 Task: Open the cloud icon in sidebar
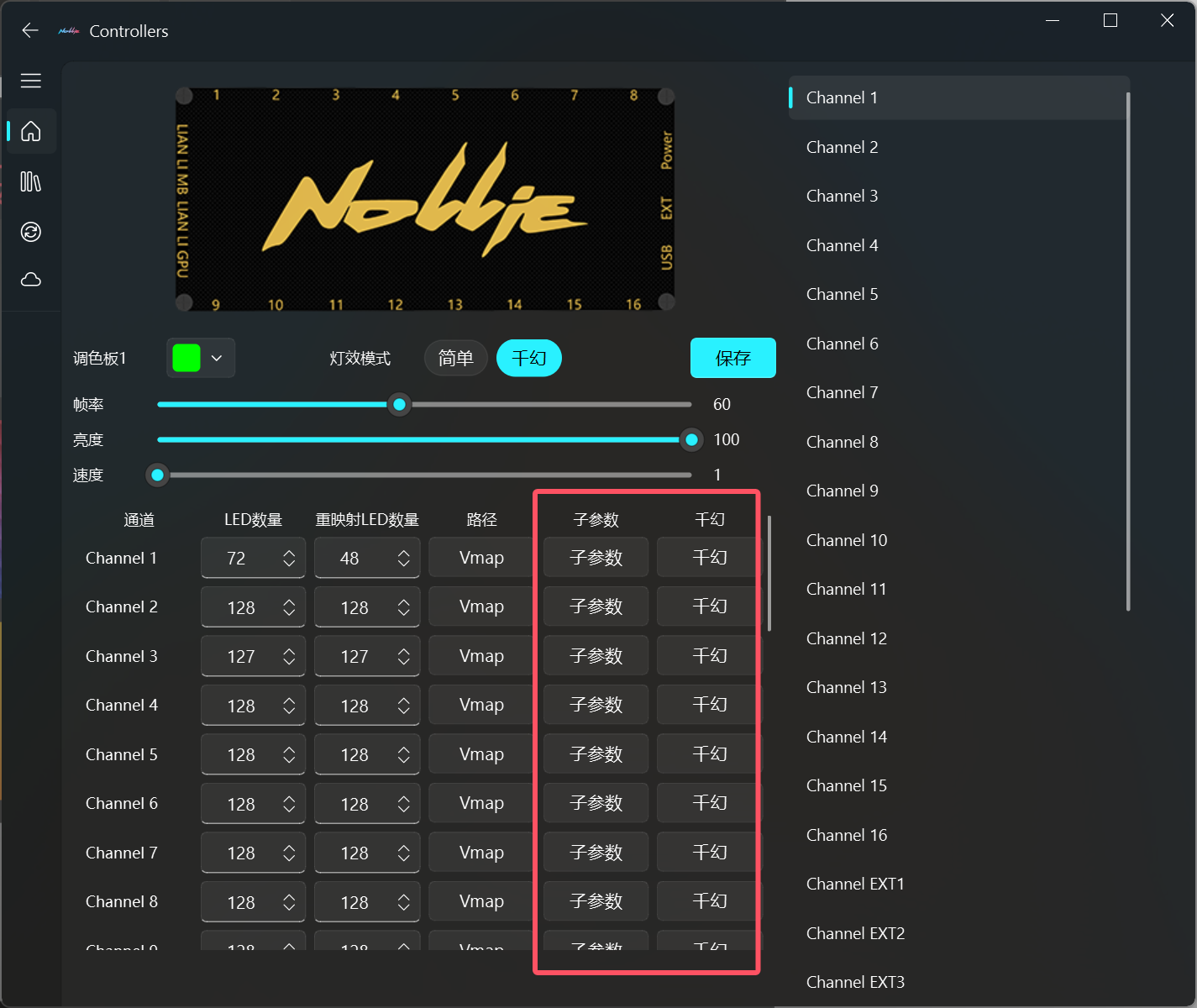(31, 280)
